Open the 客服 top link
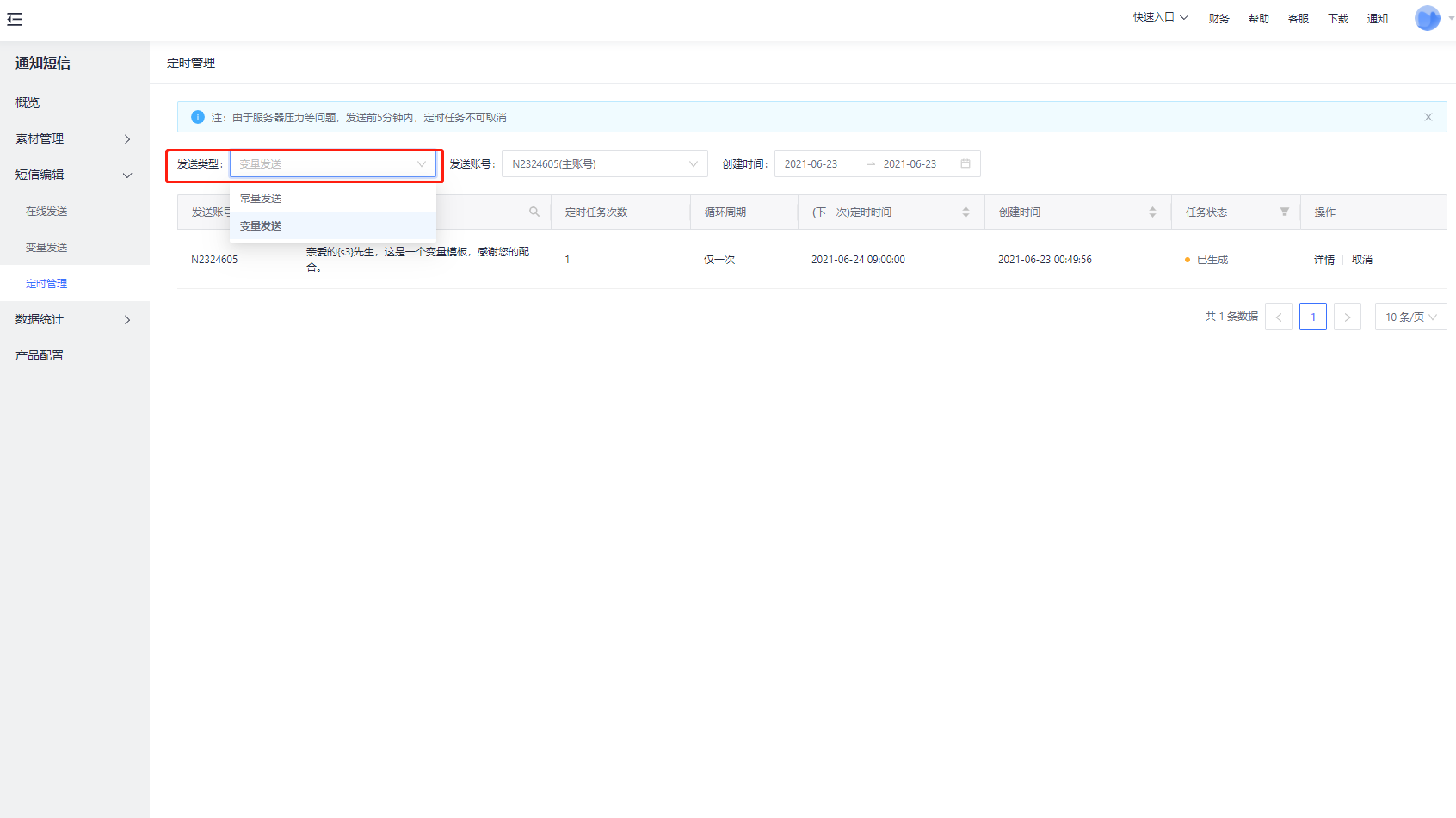Image resolution: width=1456 pixels, height=818 pixels. point(1298,18)
